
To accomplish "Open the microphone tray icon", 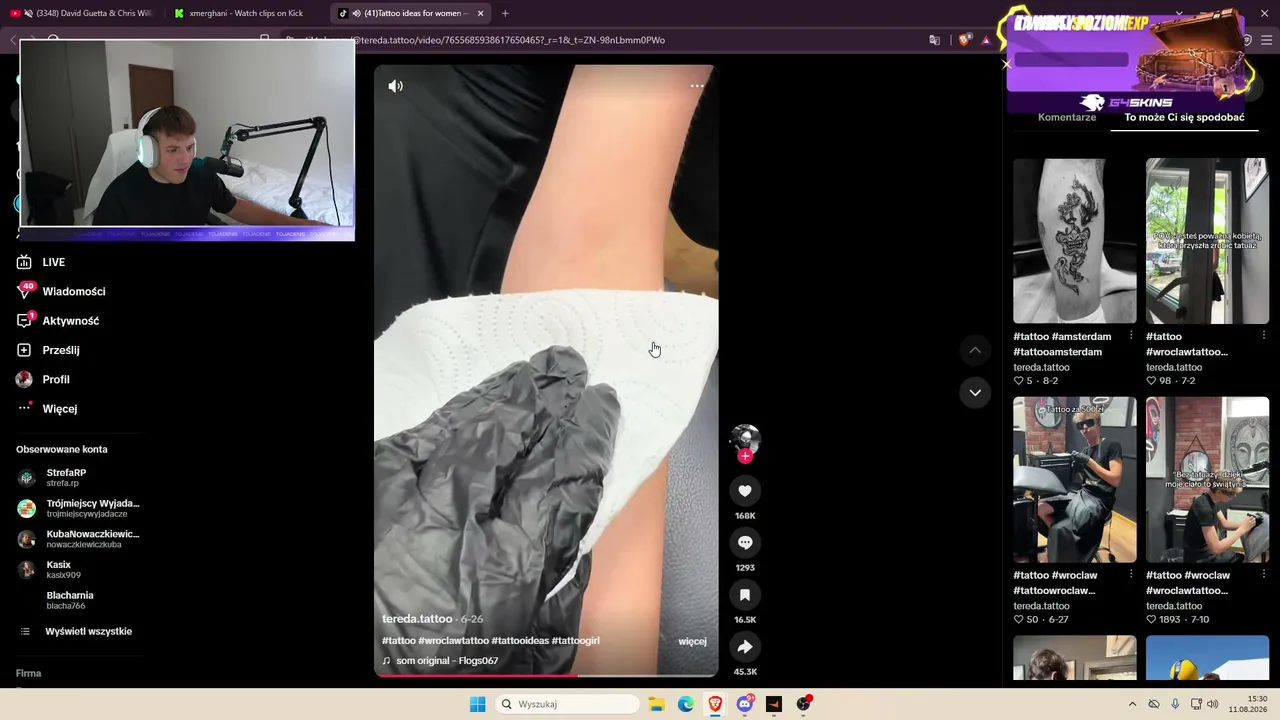I will coord(1175,704).
